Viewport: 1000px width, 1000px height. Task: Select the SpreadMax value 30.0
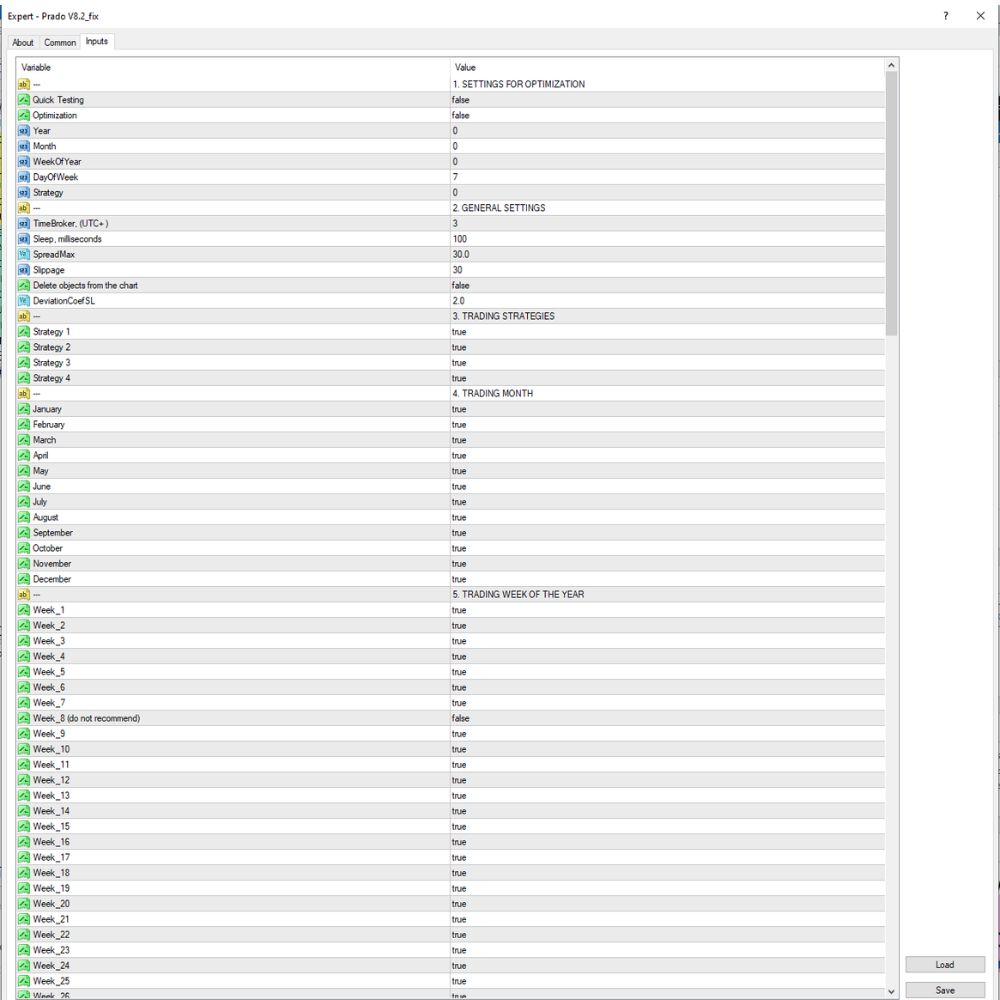click(460, 254)
